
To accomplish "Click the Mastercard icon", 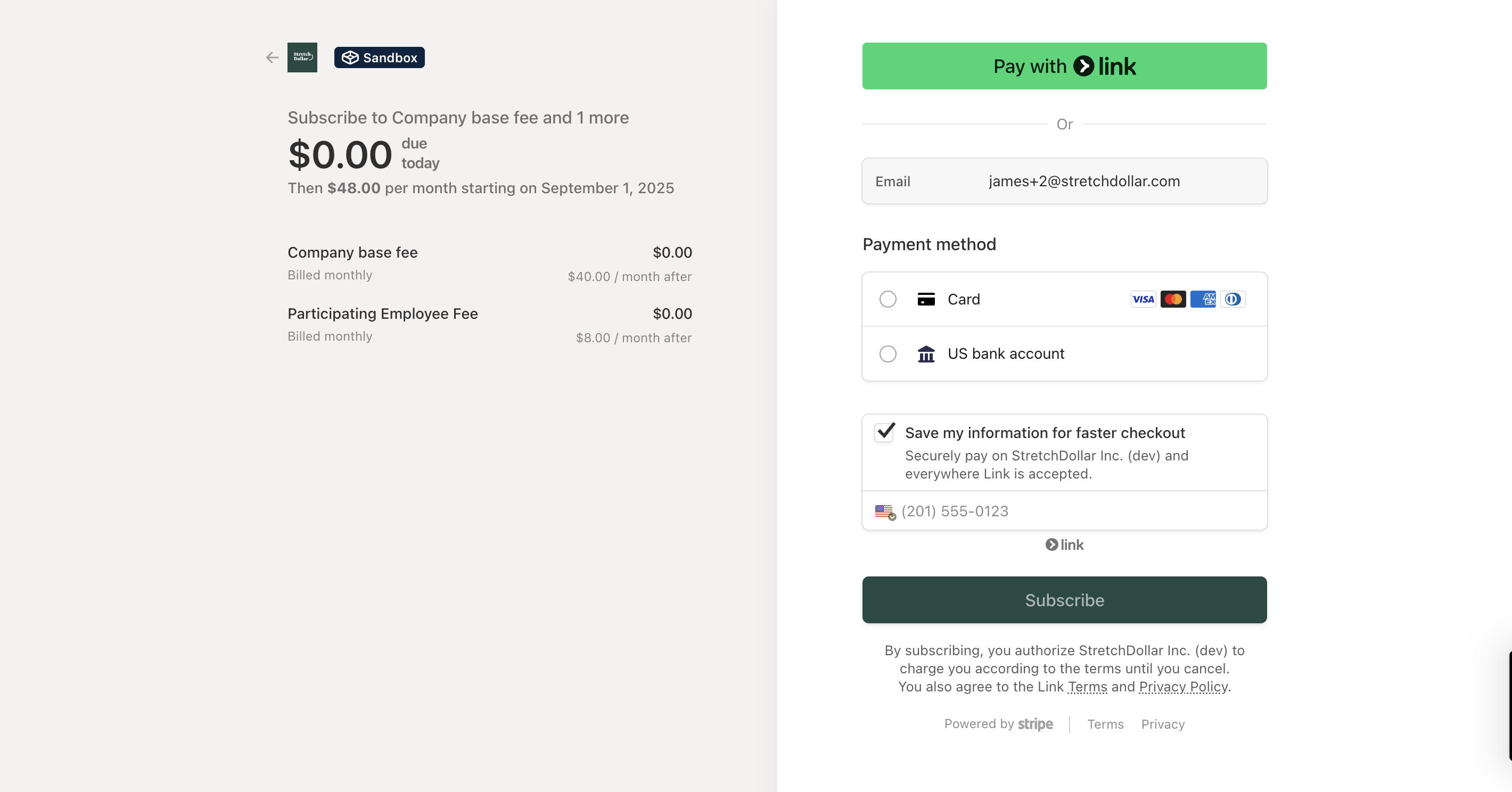I will point(1173,299).
